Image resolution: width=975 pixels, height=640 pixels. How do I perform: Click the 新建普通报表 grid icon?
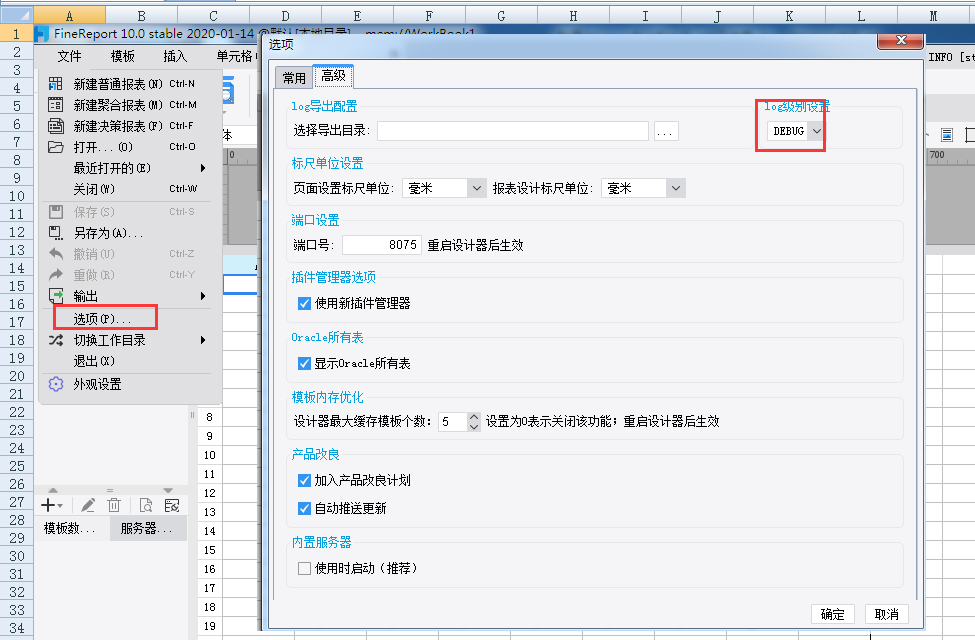[55, 83]
